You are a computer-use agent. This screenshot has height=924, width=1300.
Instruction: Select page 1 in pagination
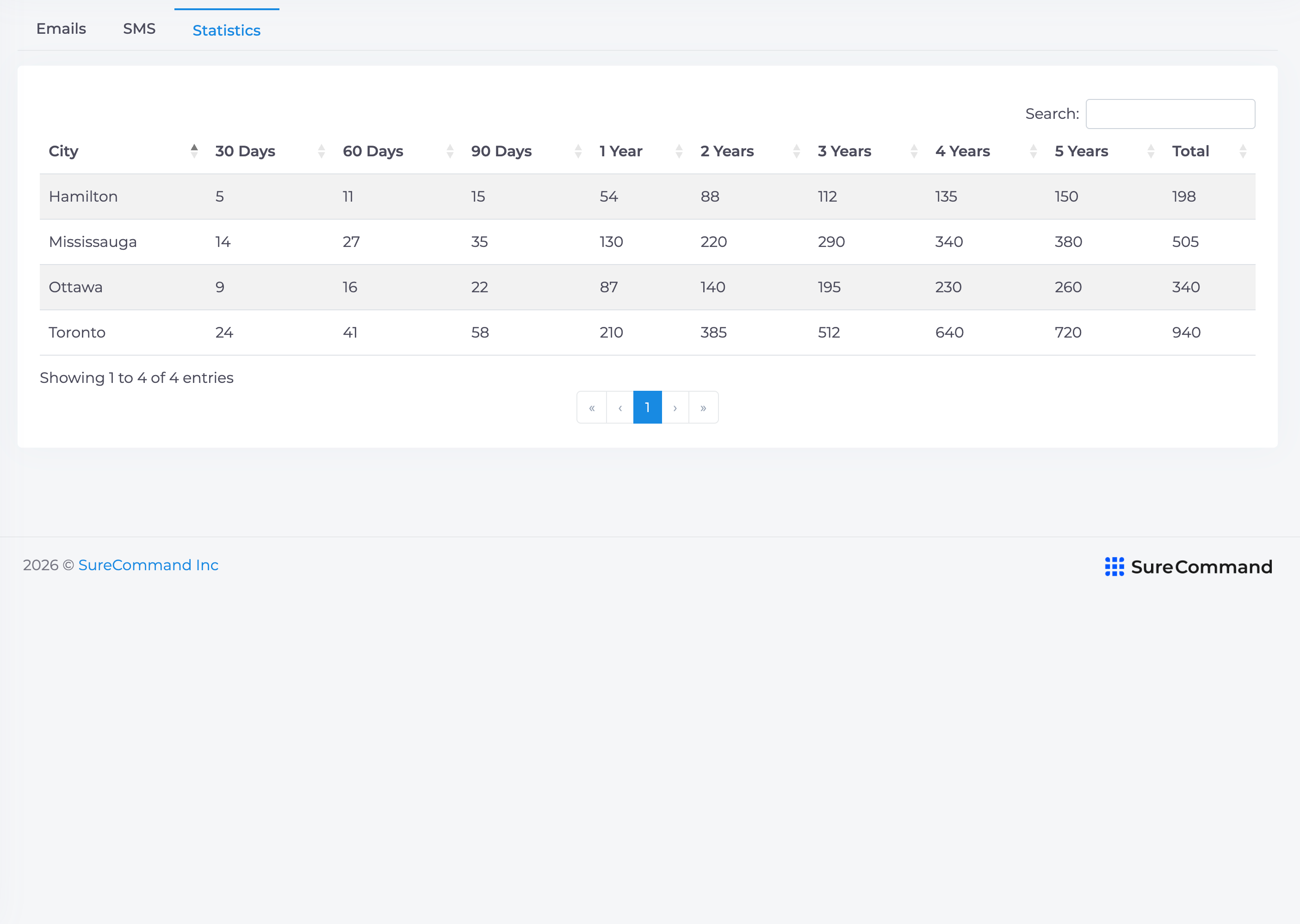click(647, 407)
